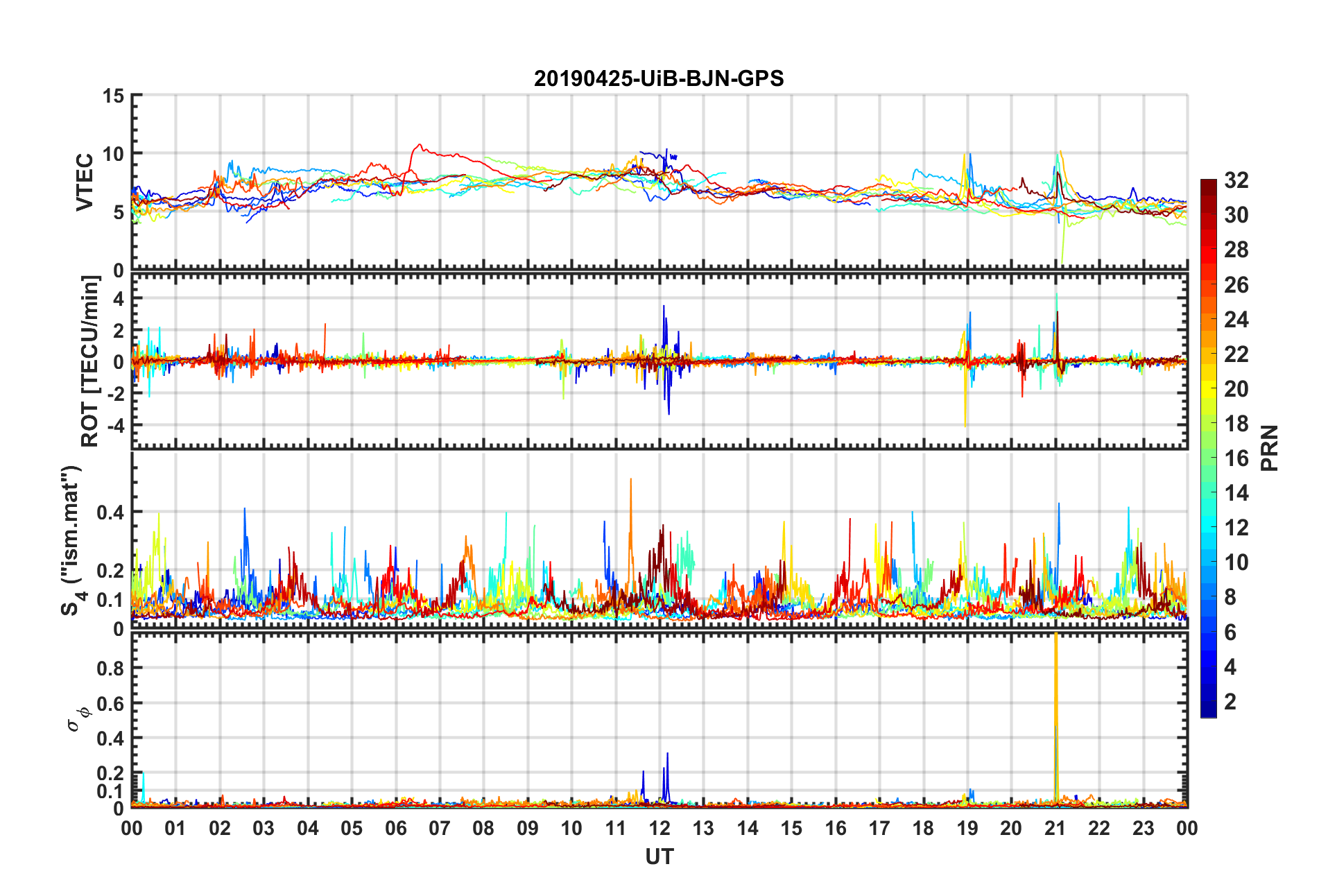Click VTEC panel y-tick 5
1319x896 pixels.
click(119, 212)
